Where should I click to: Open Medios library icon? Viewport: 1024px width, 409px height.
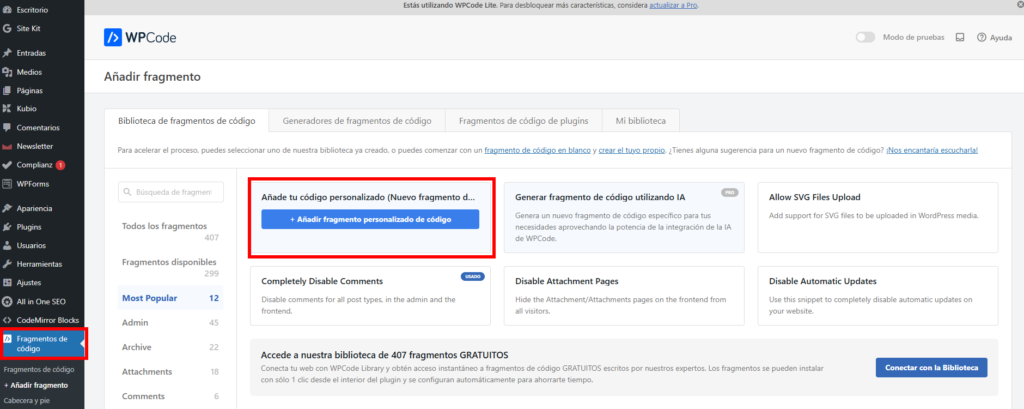pyautogui.click(x=7, y=72)
